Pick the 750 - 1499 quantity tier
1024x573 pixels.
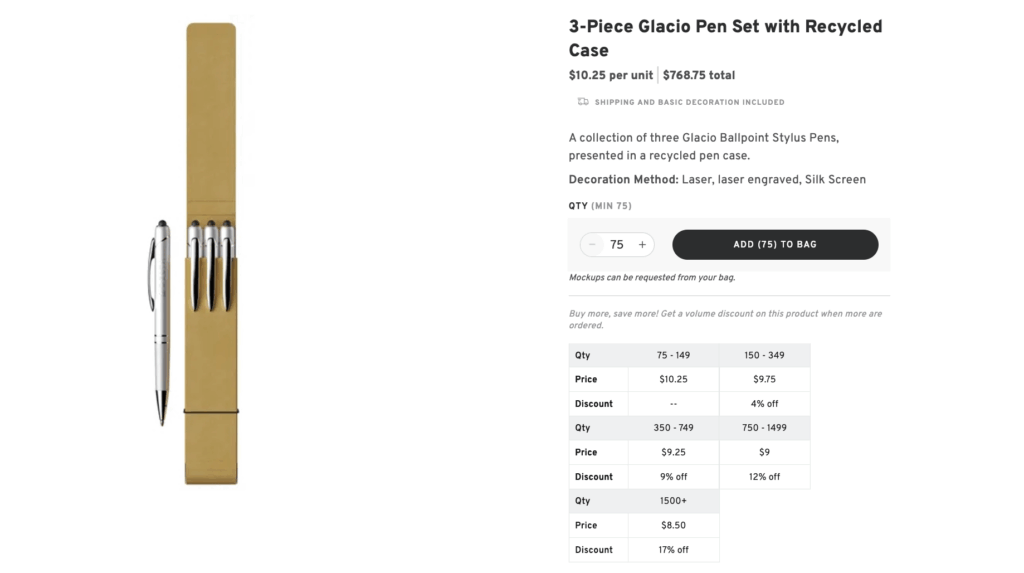(764, 428)
